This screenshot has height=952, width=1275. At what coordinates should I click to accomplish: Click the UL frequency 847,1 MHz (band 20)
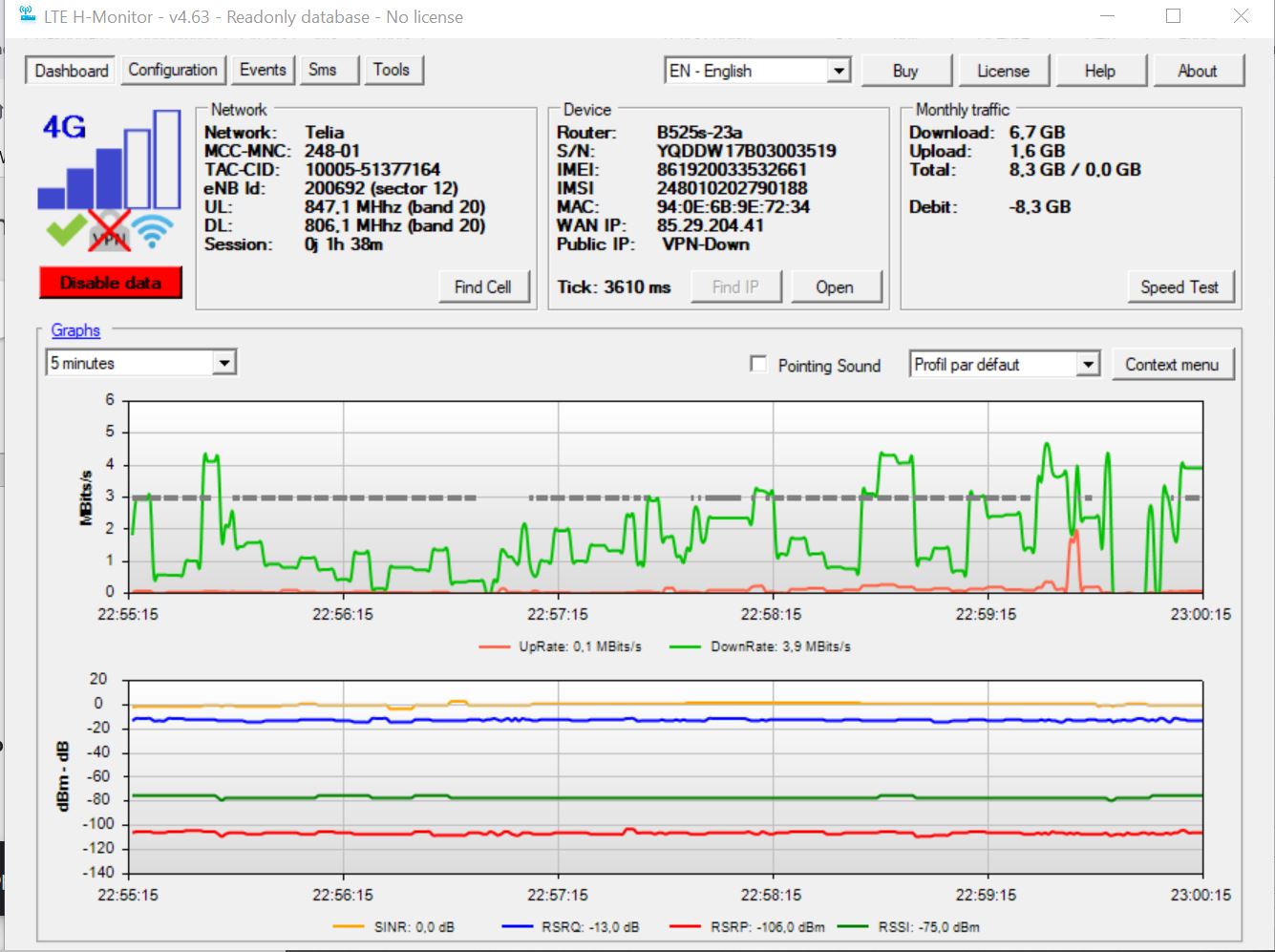tap(394, 207)
